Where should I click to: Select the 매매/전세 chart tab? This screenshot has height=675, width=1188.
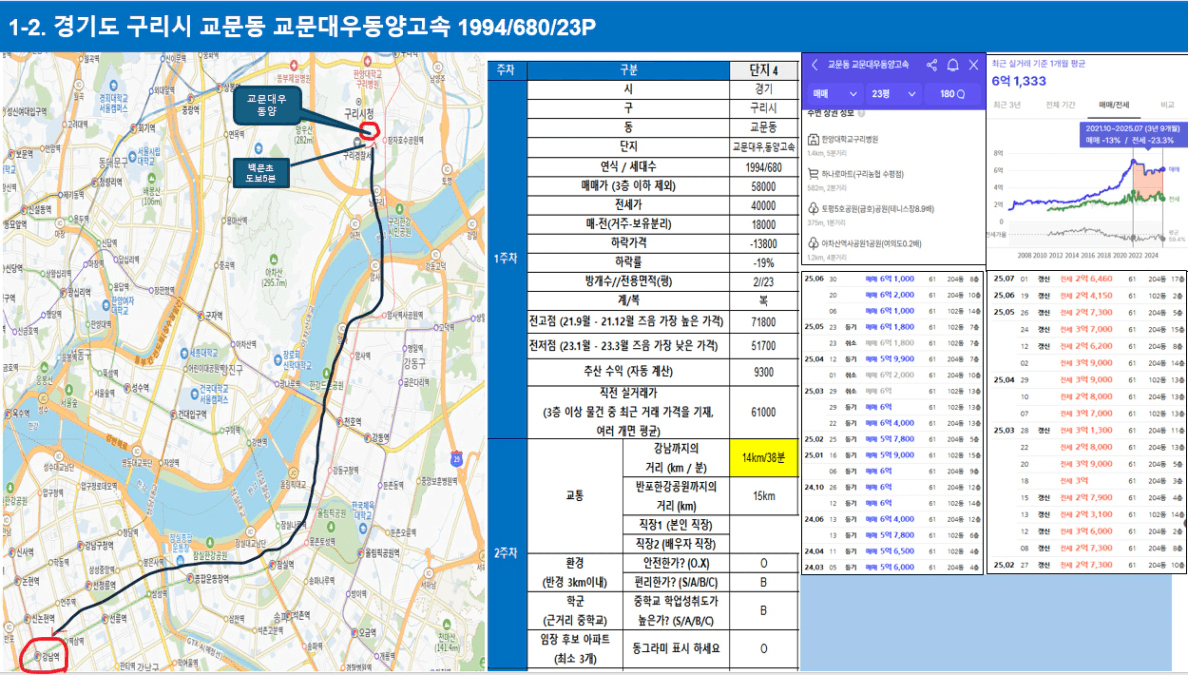tap(1114, 105)
